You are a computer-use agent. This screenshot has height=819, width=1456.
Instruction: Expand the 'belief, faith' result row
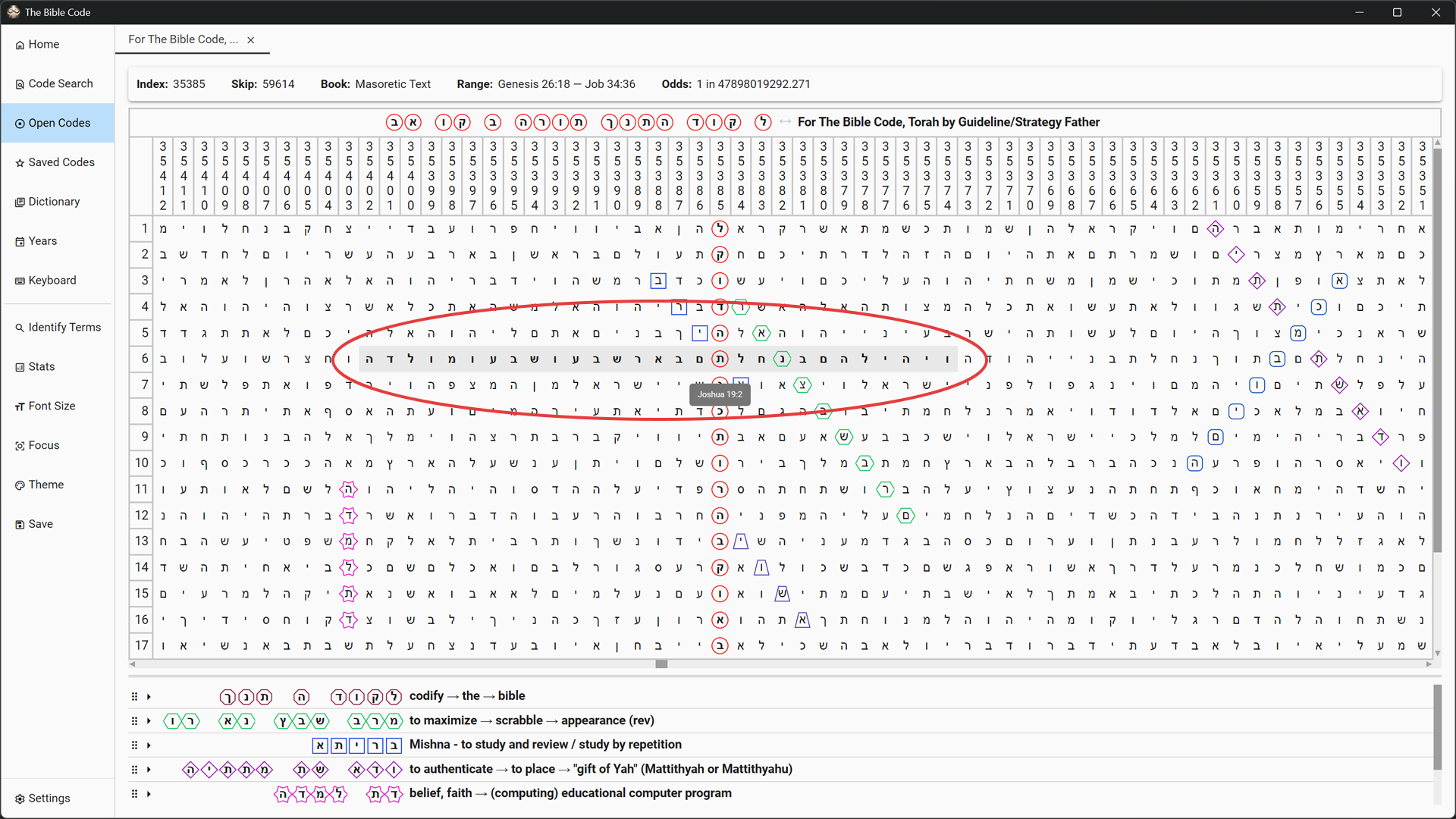tap(149, 793)
